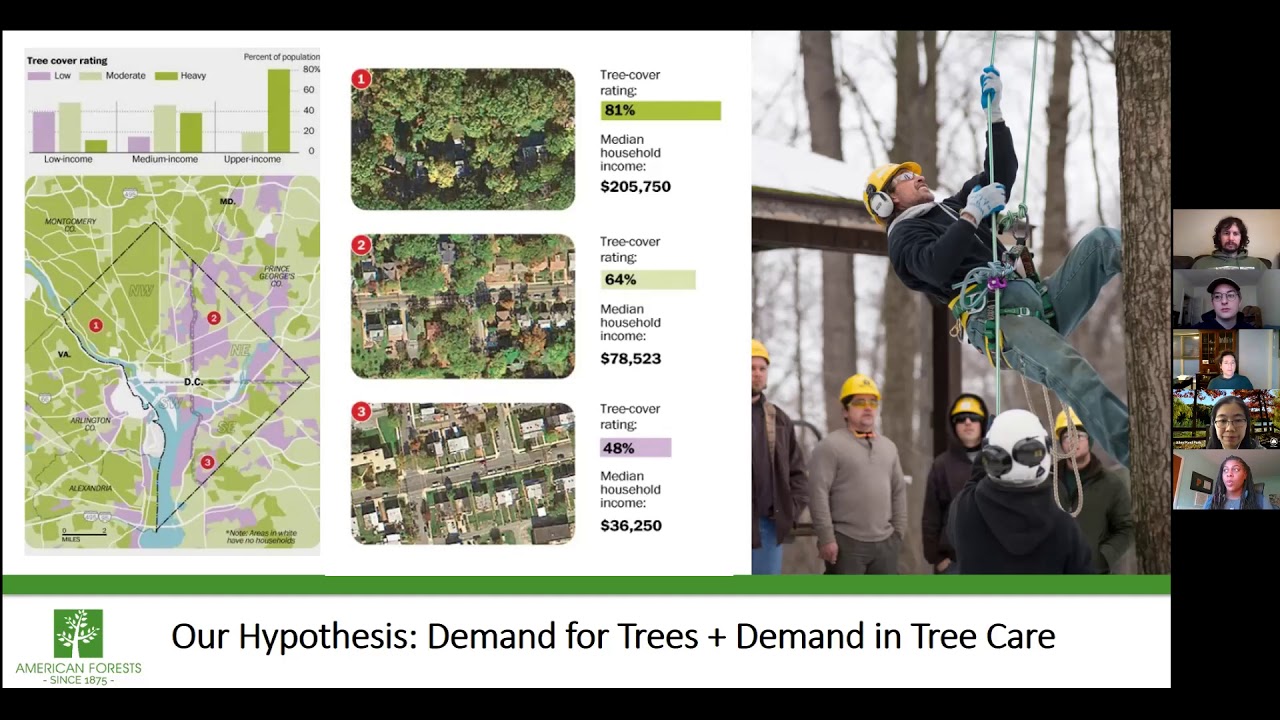Click the "$78,523" income value

coord(630,359)
